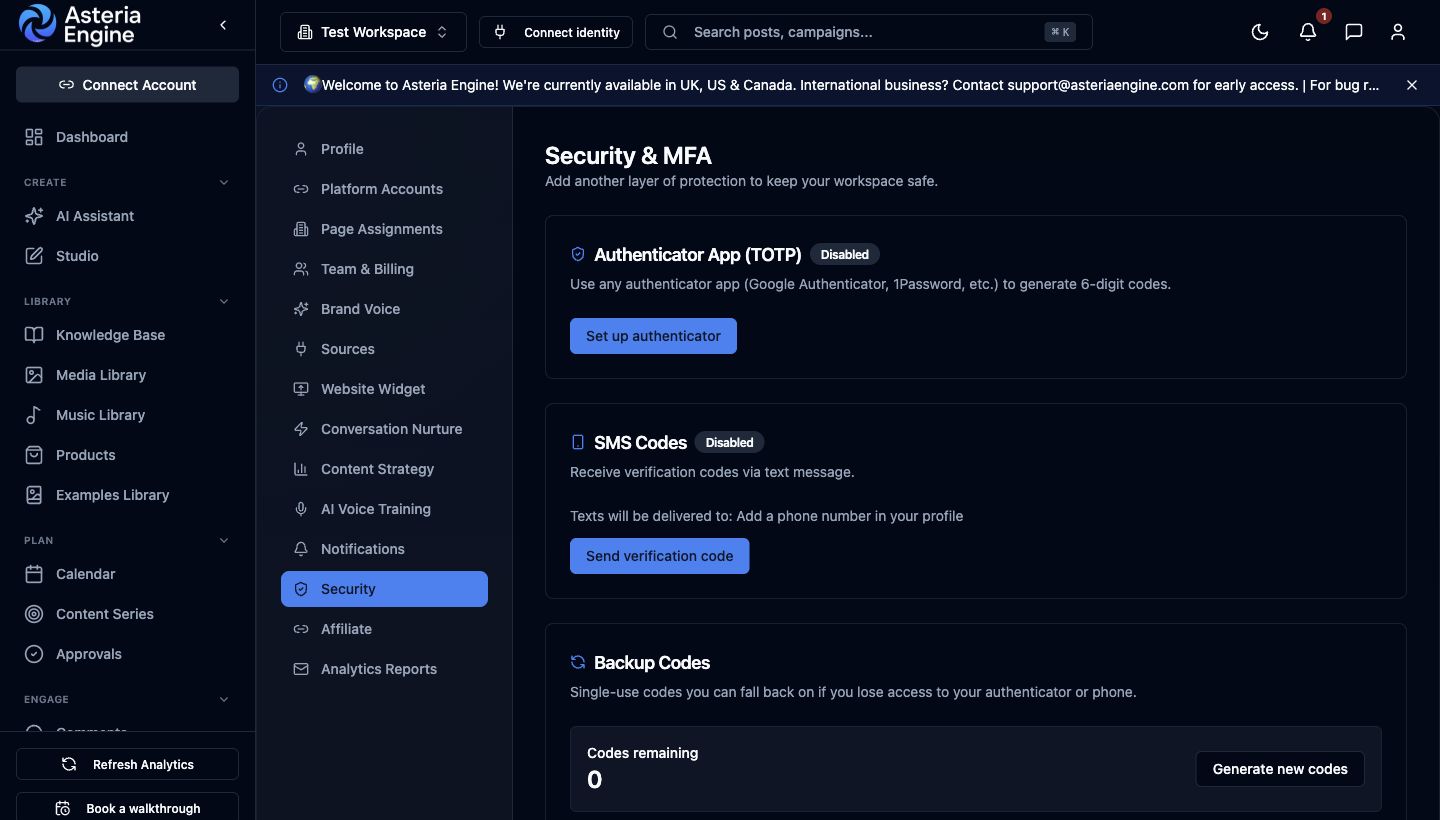Open the Media Library image icon

tap(34, 375)
